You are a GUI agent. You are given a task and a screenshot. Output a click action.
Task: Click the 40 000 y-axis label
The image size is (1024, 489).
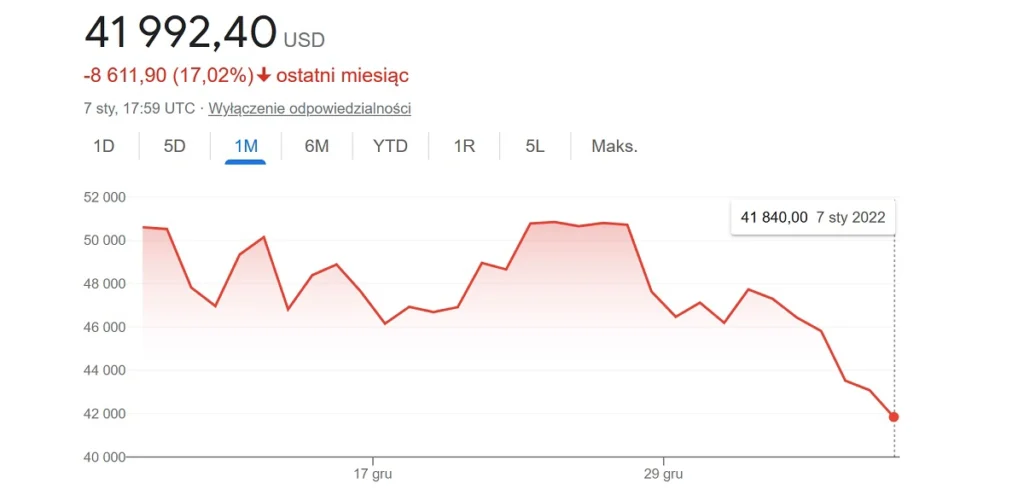coord(104,457)
